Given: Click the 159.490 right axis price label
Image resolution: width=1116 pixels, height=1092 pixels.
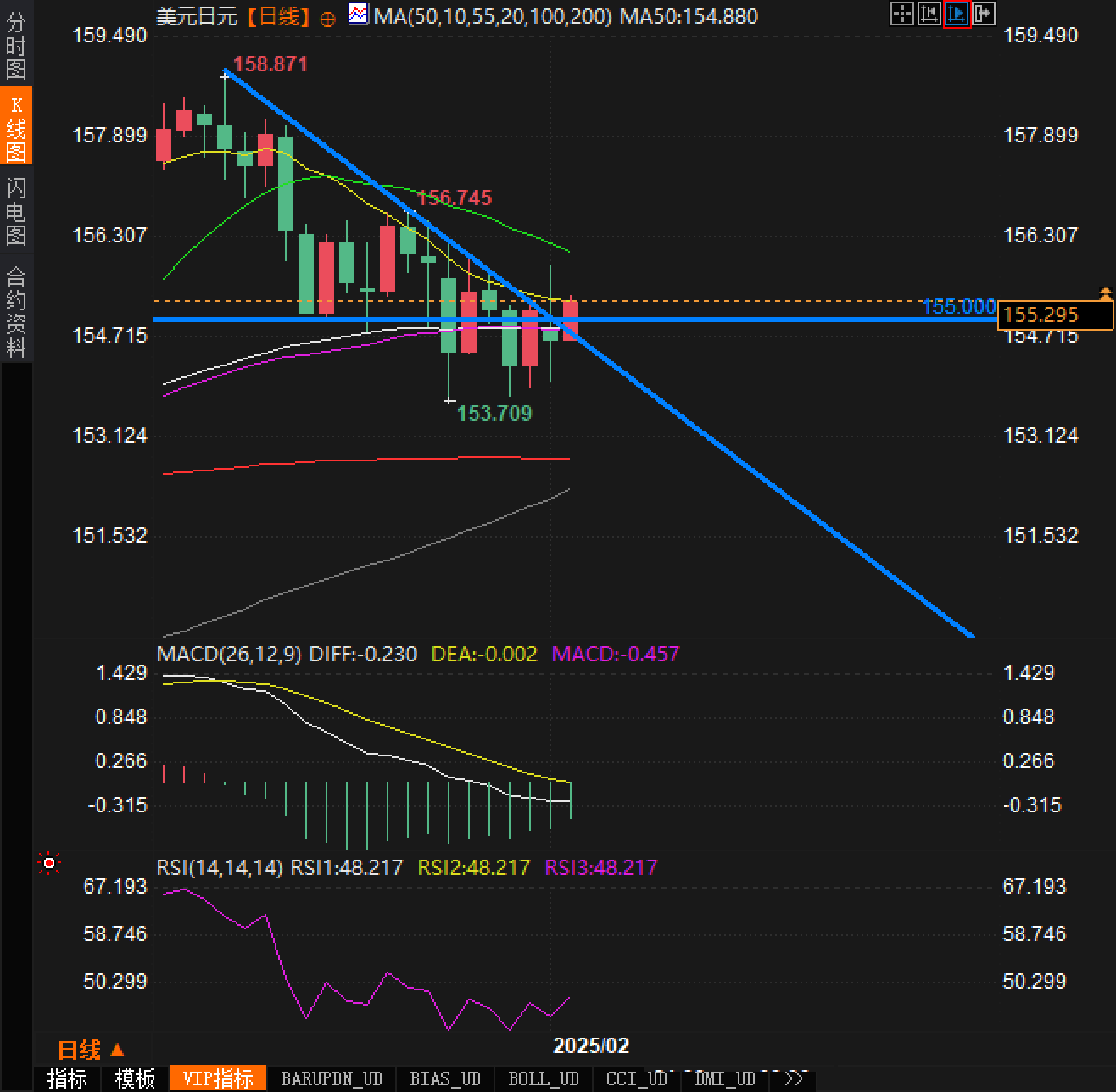Looking at the screenshot, I should click(1041, 36).
